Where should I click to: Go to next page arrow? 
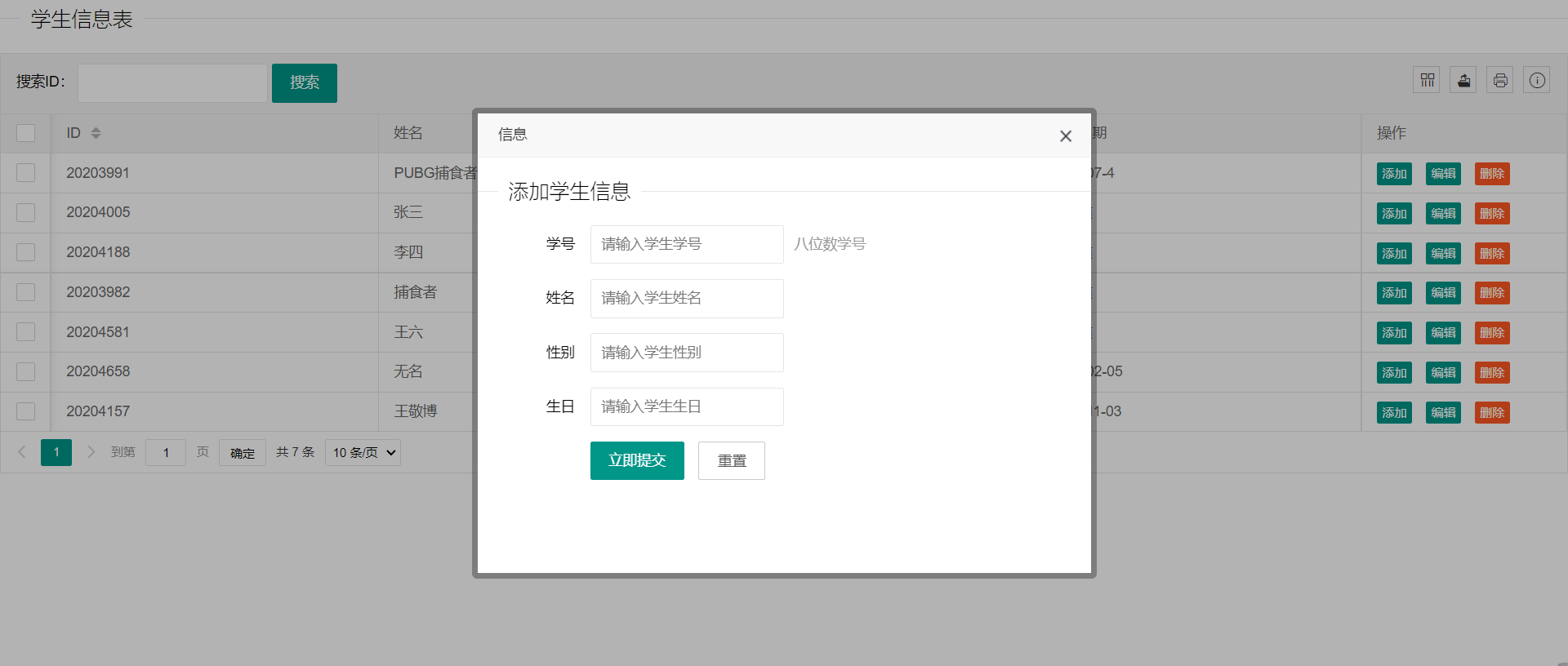coord(91,452)
